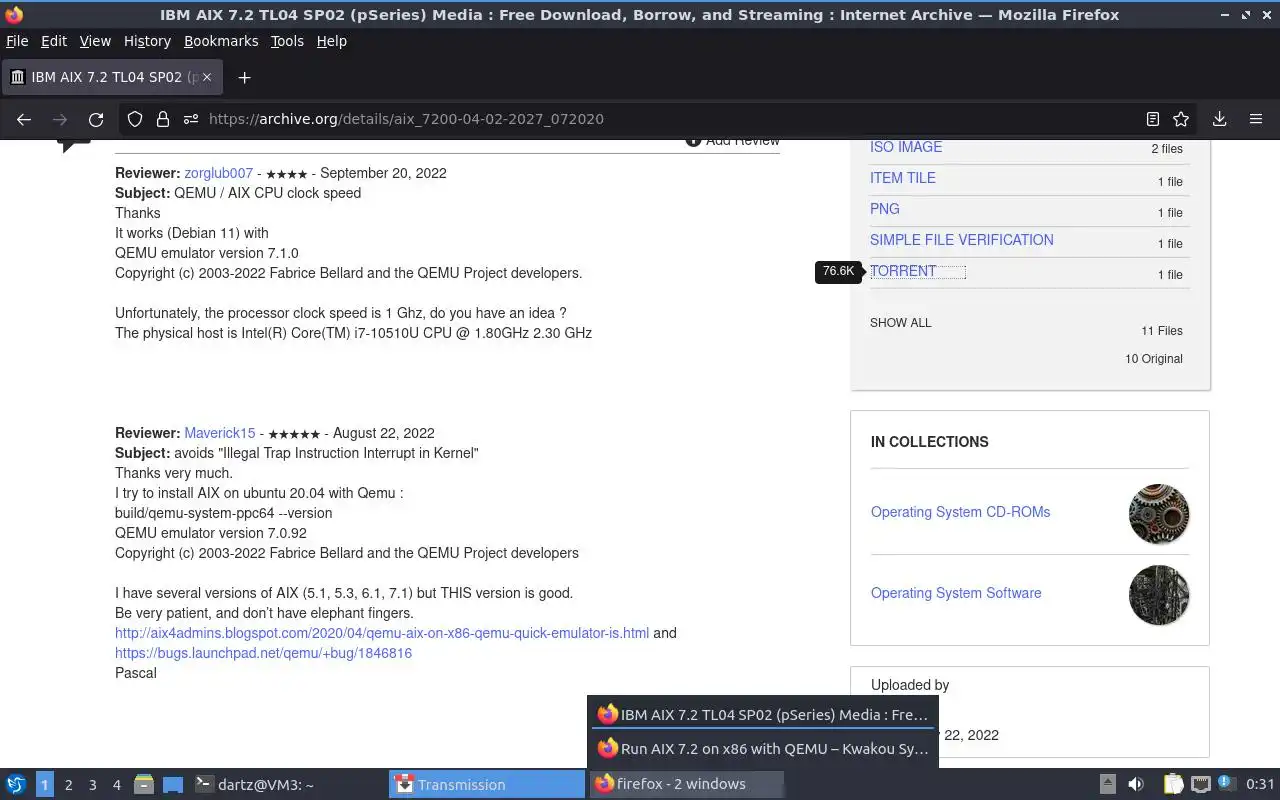Open the Firefox hamburger application menu

1256,119
